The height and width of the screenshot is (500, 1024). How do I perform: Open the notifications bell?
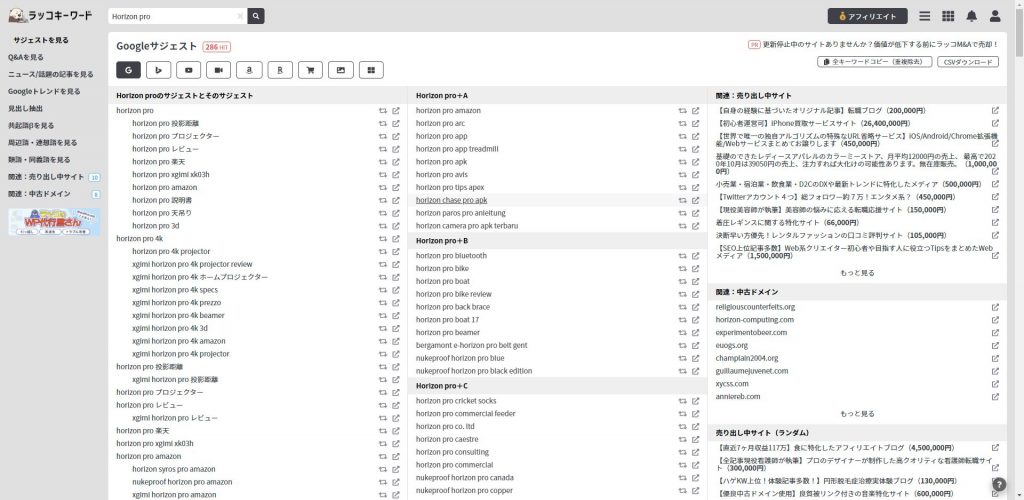click(972, 16)
